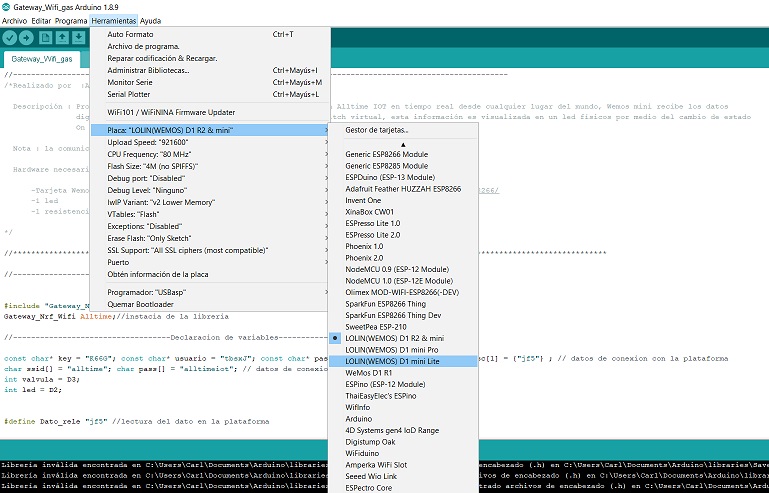This screenshot has height=493, width=769.
Task: Select NodeMCU 1.0 (ESP-12E Module) board
Action: [x=403, y=281]
